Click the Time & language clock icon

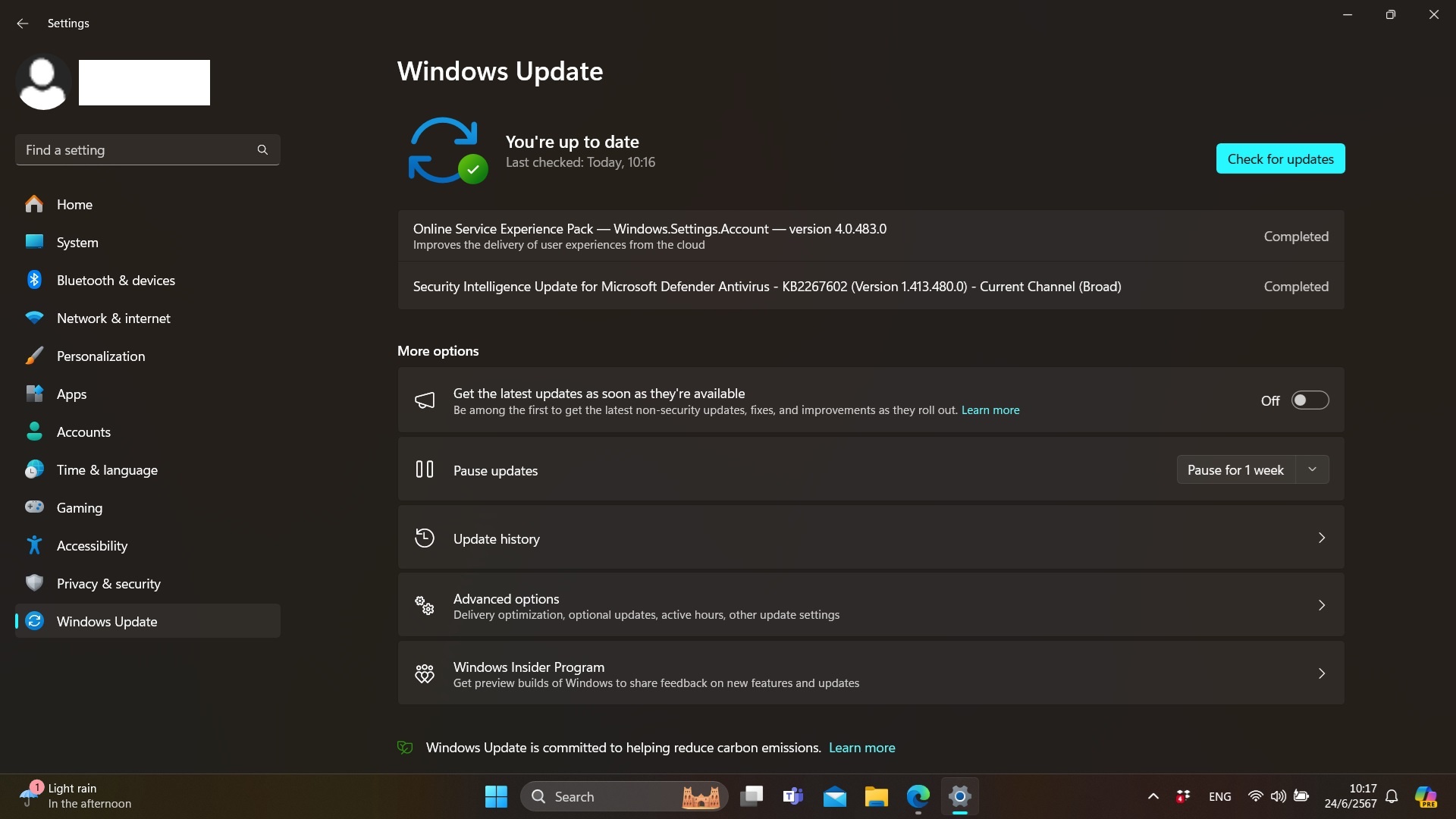[34, 469]
